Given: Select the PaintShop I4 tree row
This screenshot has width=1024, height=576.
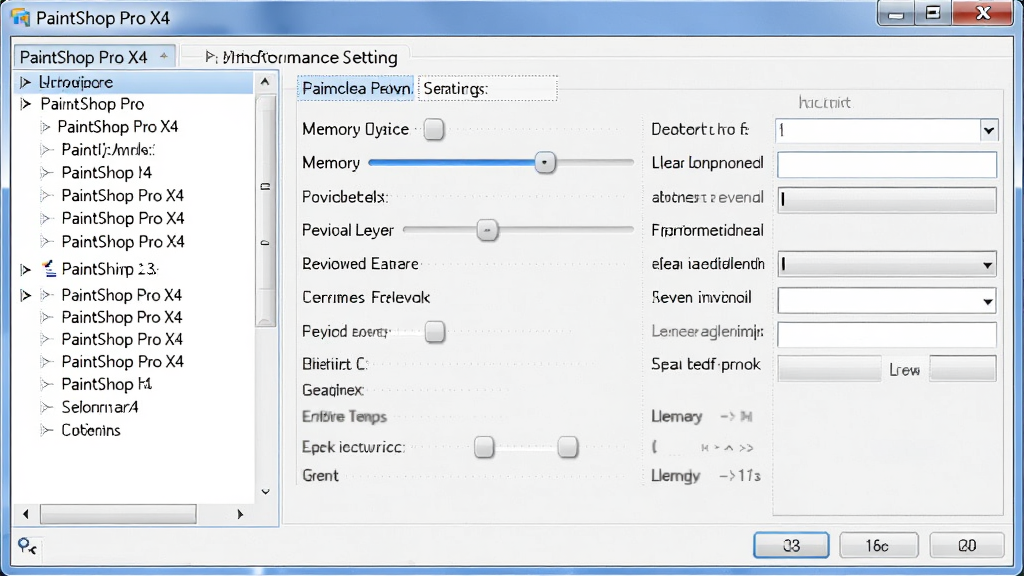Looking at the screenshot, I should (x=106, y=173).
